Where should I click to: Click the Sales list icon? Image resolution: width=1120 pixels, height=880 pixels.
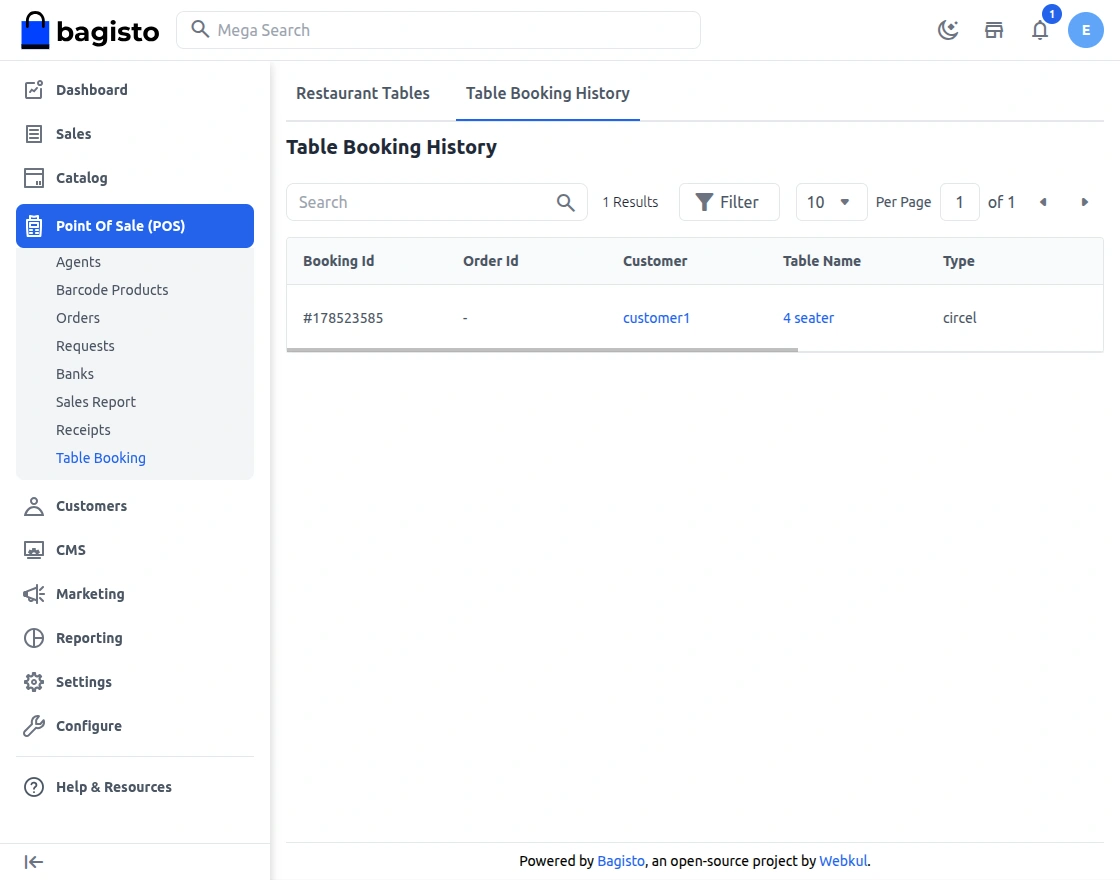34,134
